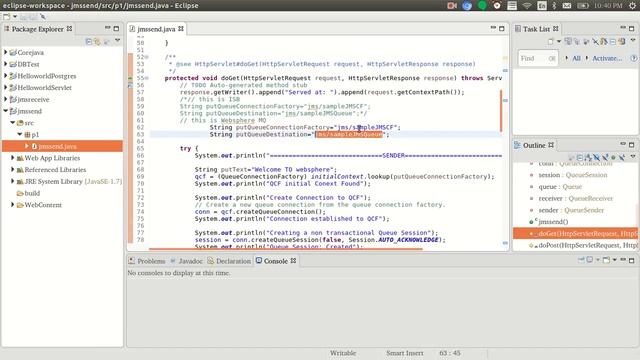Click the Synchronize Changed icon in Task List
Screen dimensions: 640x360
[x=568, y=41]
